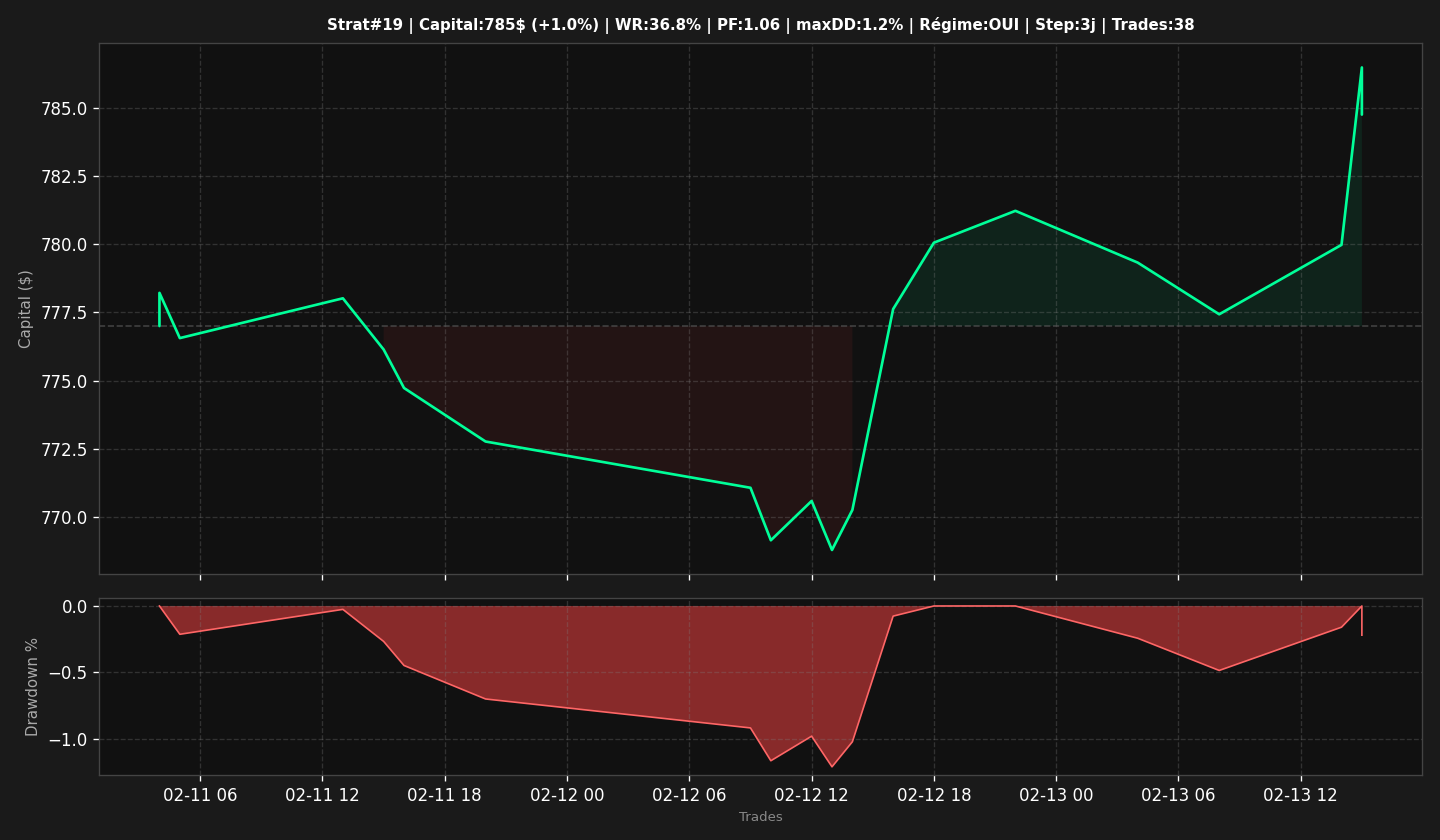Click the equity peak near 781 at 02-12 22
This screenshot has height=840, width=1440.
[1015, 211]
